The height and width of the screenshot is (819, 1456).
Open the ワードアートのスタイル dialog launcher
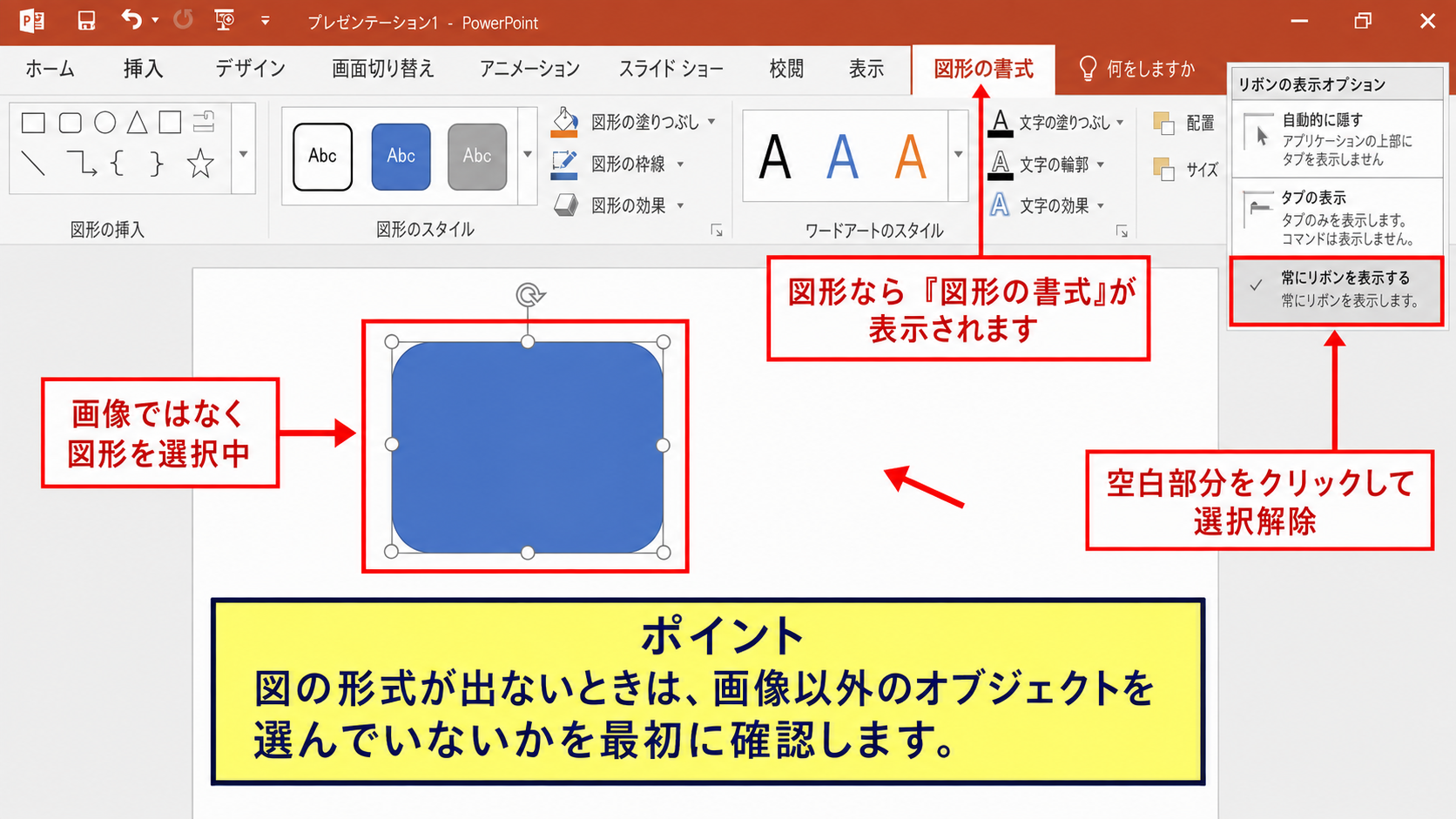[1122, 232]
